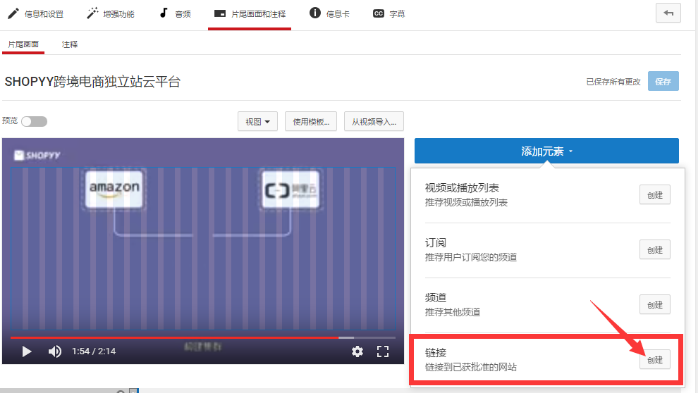Select the 片尾画面 sub-tab
The height and width of the screenshot is (394, 698).
click(23, 45)
